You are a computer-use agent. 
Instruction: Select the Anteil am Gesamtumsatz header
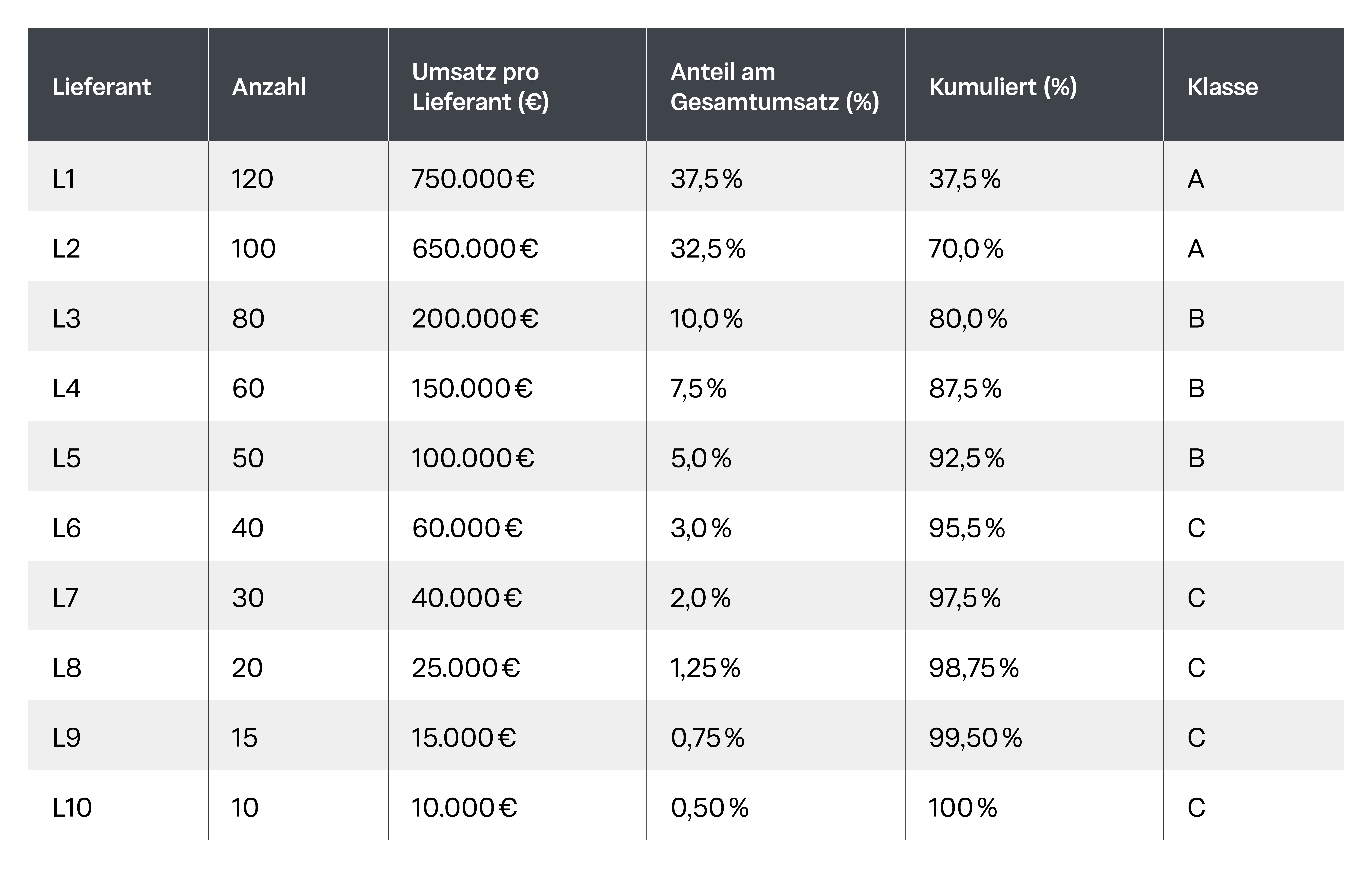point(774,87)
